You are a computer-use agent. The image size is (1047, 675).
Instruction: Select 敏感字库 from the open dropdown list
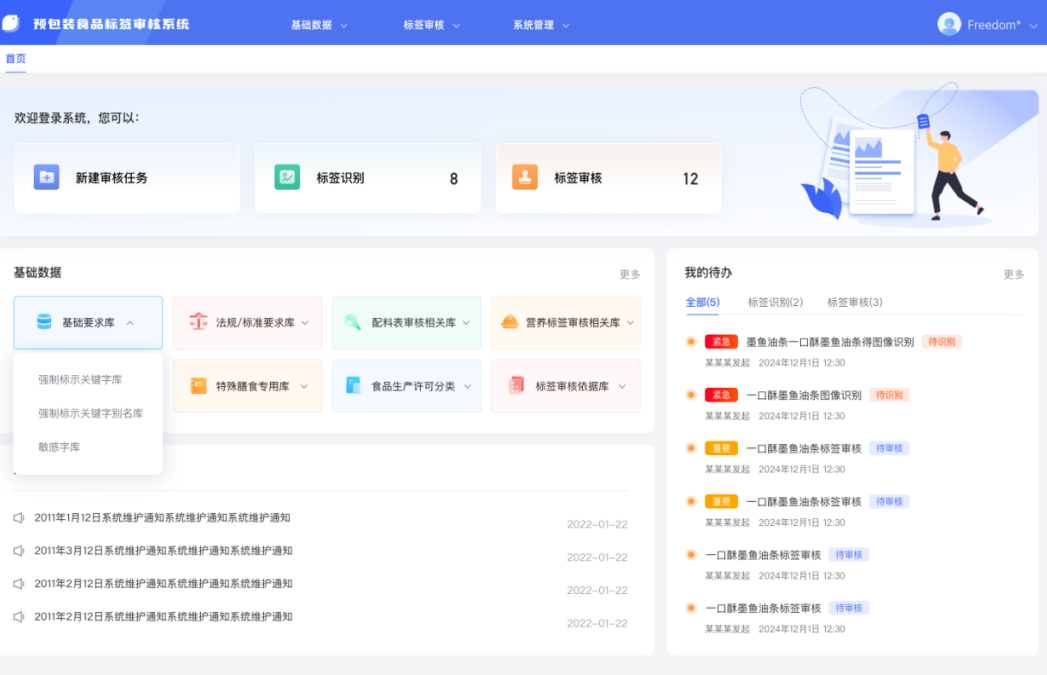pos(59,447)
